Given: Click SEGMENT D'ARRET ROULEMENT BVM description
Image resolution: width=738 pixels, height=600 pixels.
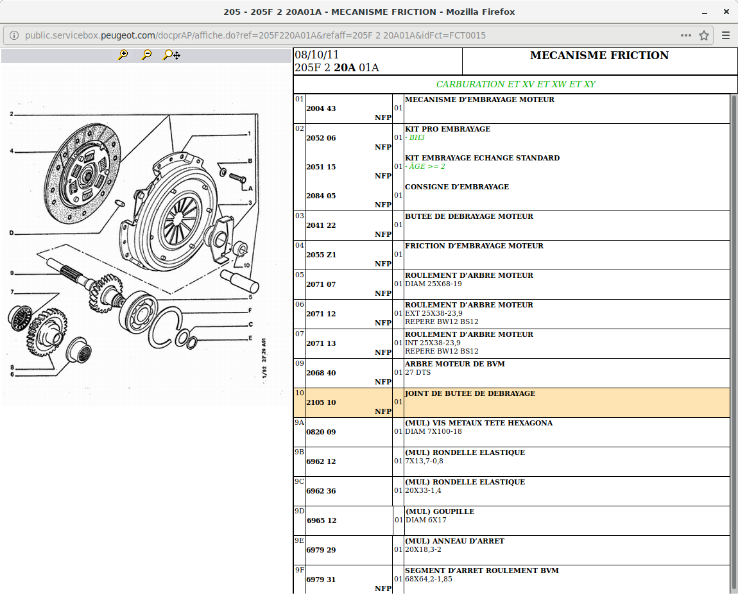Looking at the screenshot, I should [481, 570].
